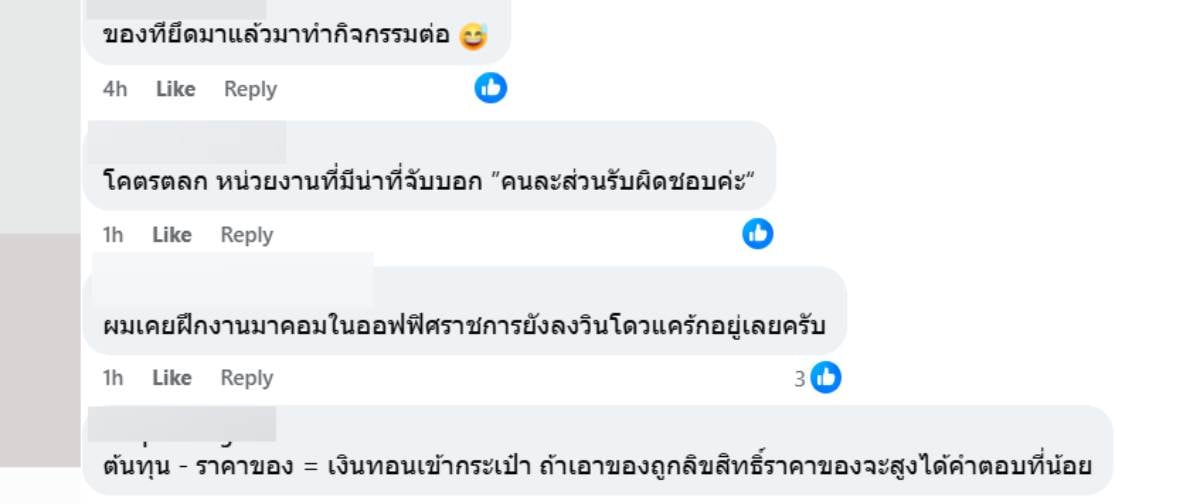Open the 4h timestamp link
The image size is (1200, 504).
[x=115, y=89]
